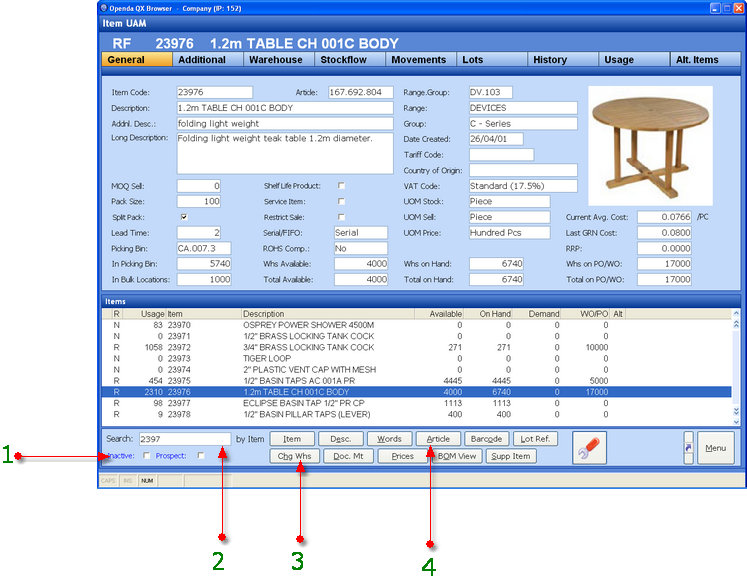This screenshot has height=586, width=747.
Task: View the History tab
Action: (563, 60)
